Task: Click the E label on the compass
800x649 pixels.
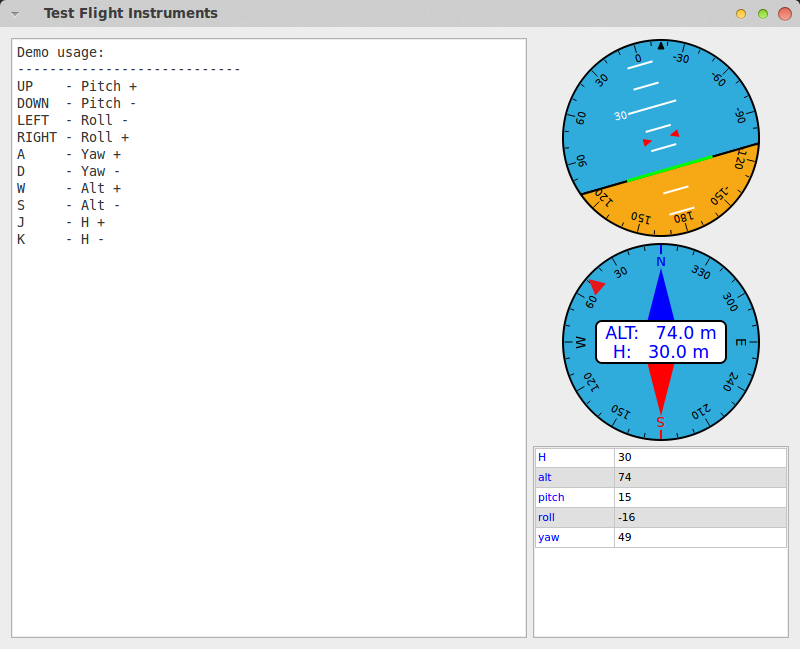Action: click(x=740, y=343)
